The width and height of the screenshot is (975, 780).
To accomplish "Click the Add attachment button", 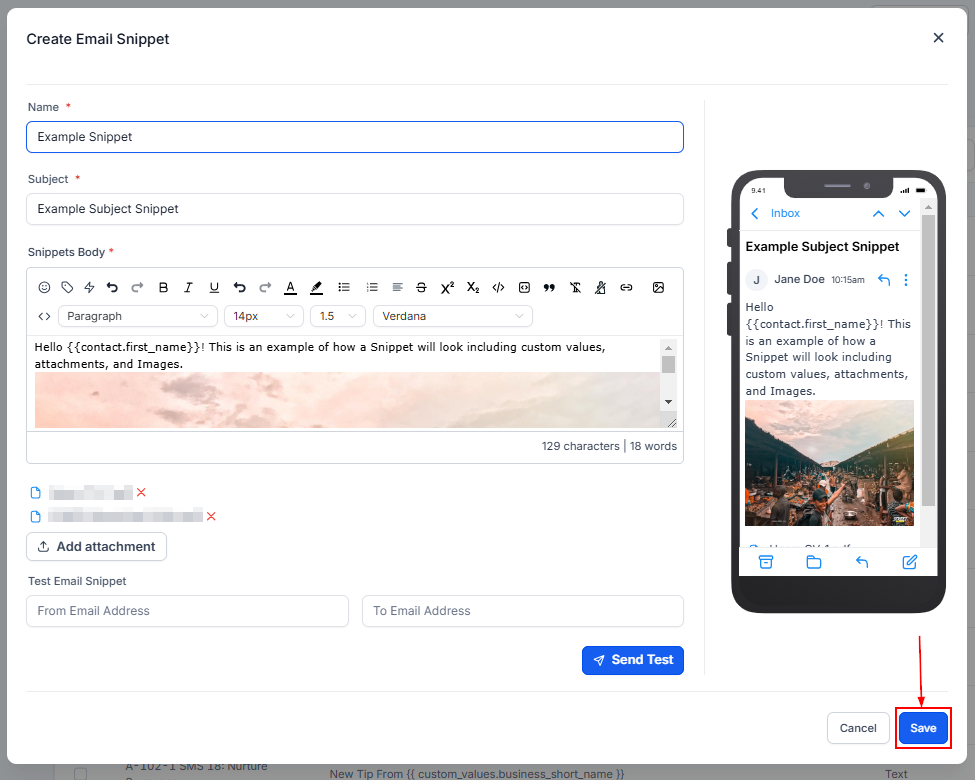I will [x=96, y=547].
